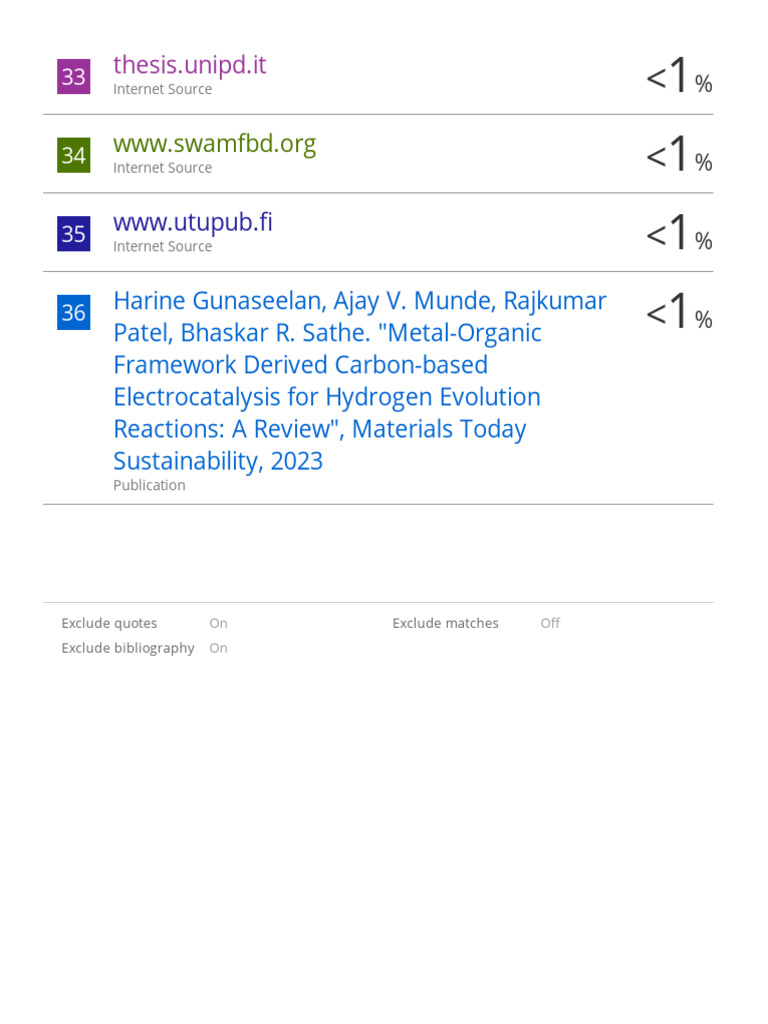Screen dimensions: 768x1024
Task: Click Internet Source label under thesis.unipd.it
Action: 162,89
